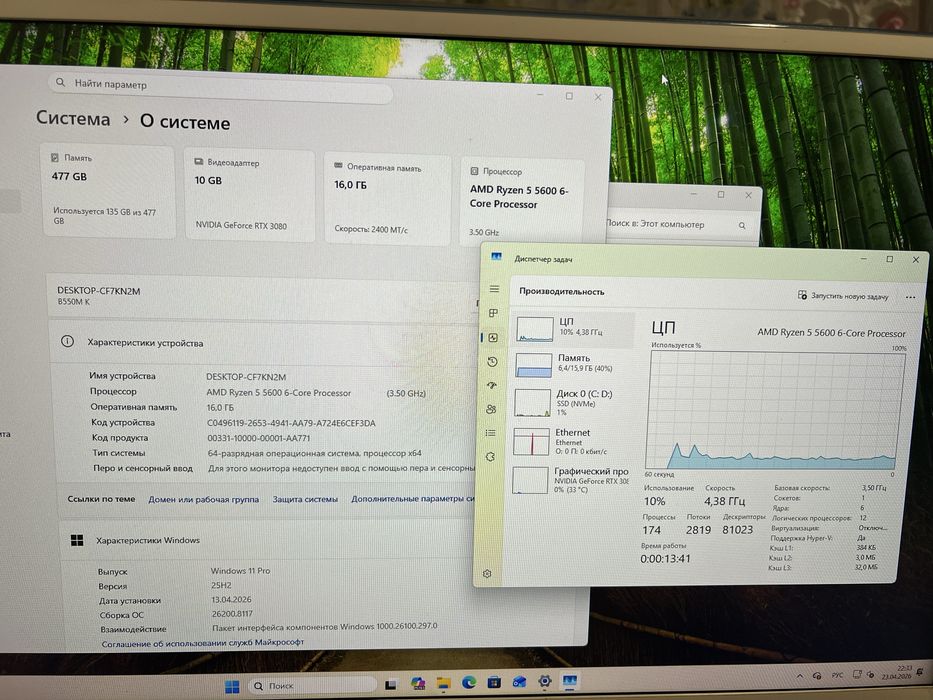Image resolution: width=933 pixels, height=700 pixels.
Task: Click the Скорость value 4,38 ГГц
Action: coord(725,501)
